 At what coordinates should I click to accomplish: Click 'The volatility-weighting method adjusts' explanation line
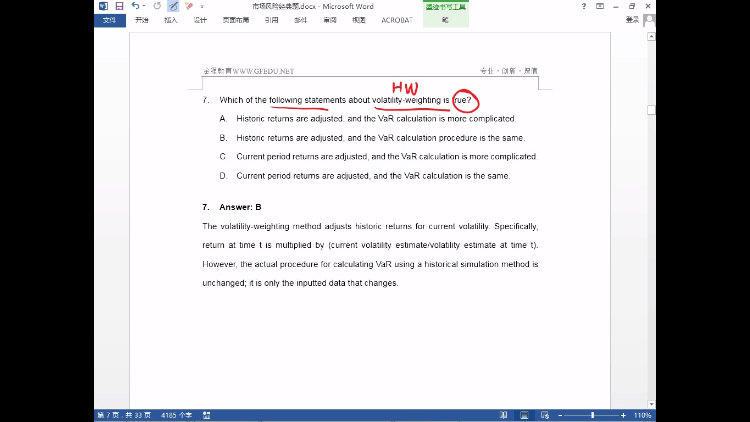coord(370,226)
